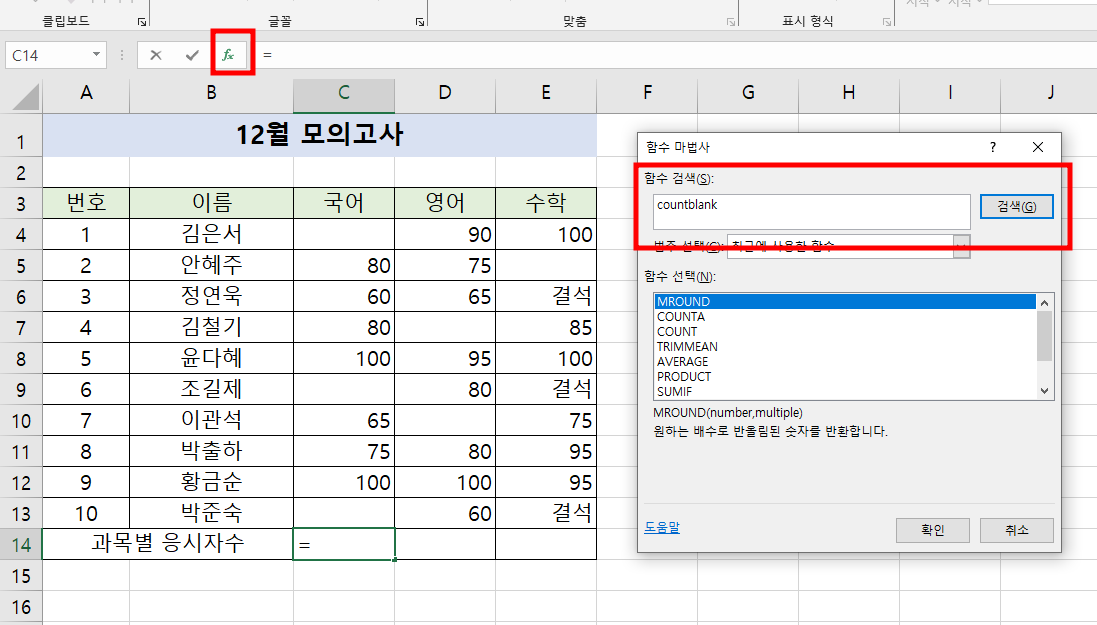Select cell with name 김은서

[x=211, y=234]
